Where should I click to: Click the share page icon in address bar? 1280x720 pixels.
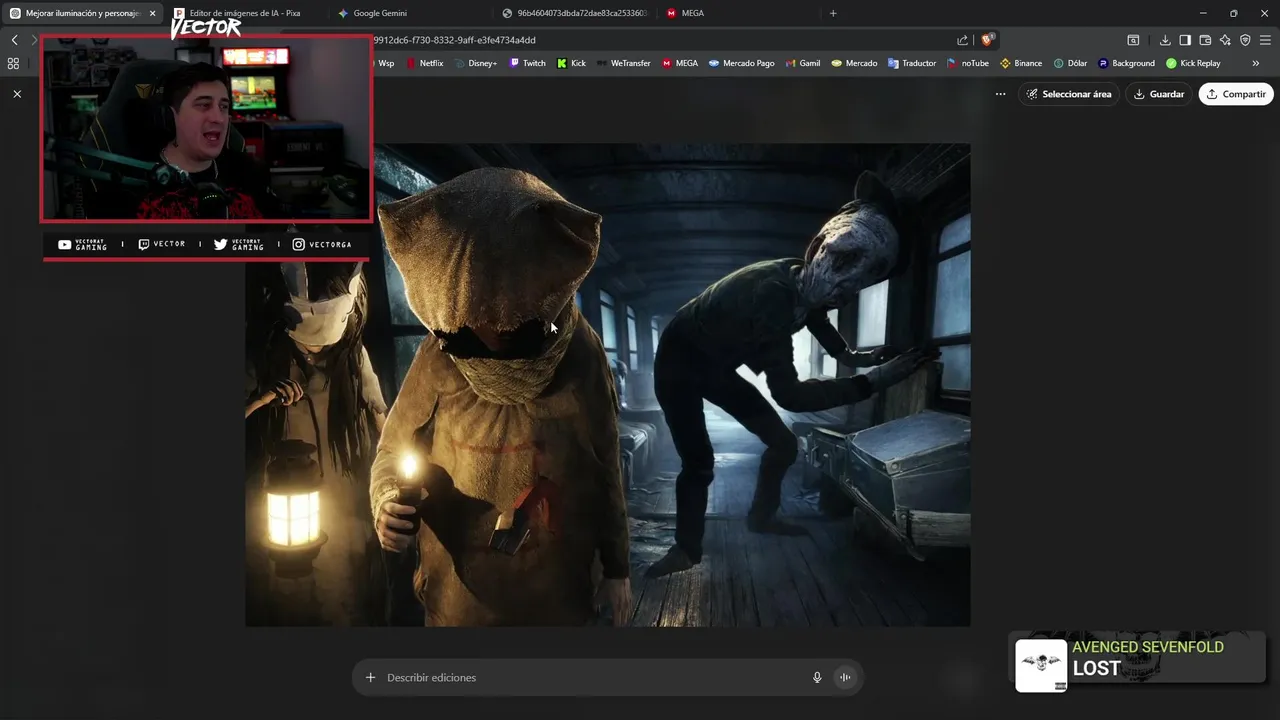[962, 40]
